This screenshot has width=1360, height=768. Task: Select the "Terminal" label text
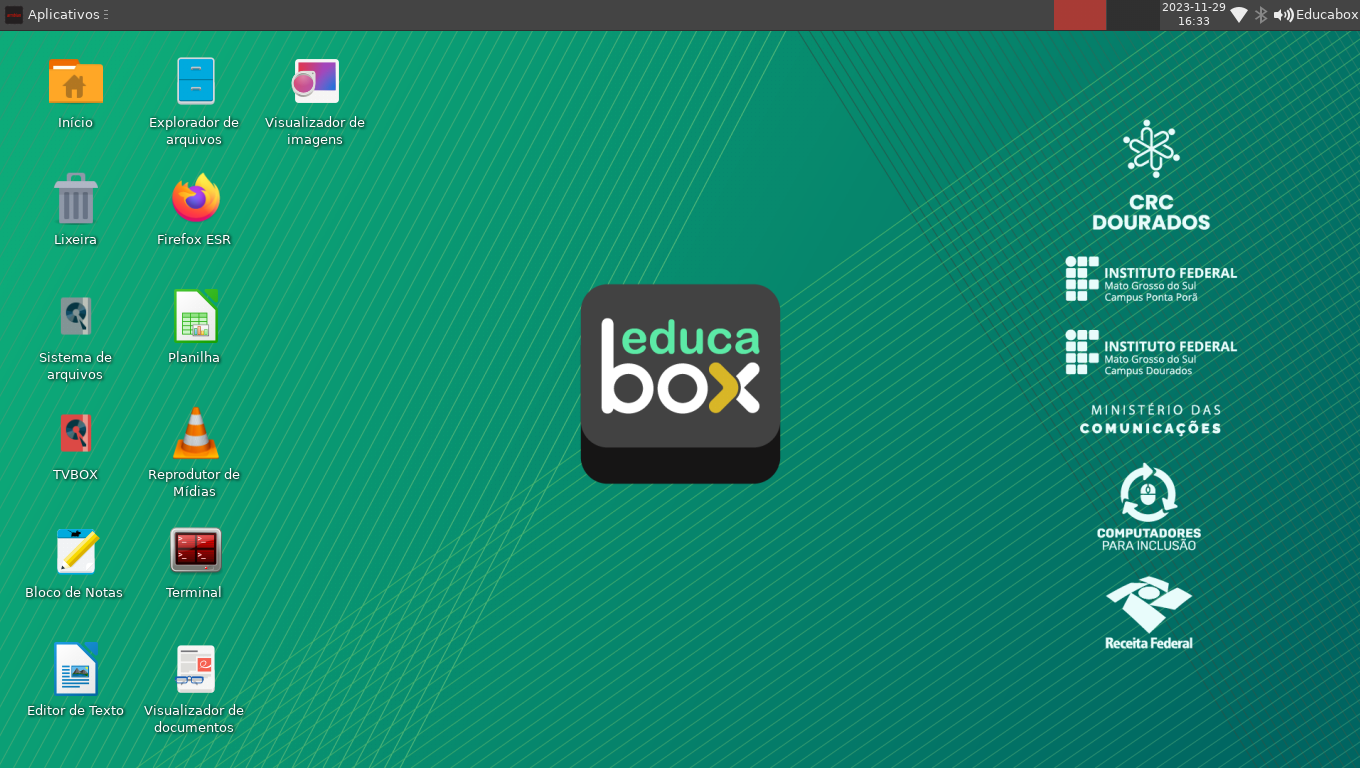(x=194, y=593)
